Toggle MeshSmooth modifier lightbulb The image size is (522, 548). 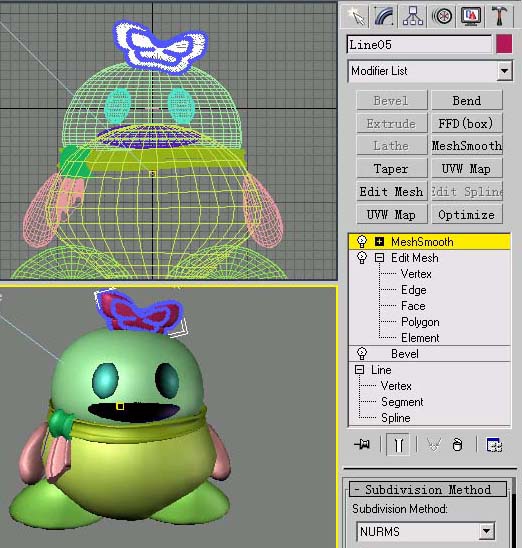point(362,241)
